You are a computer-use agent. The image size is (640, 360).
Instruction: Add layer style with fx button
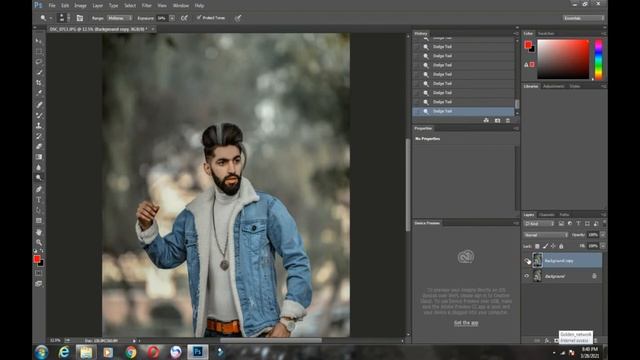[547, 341]
